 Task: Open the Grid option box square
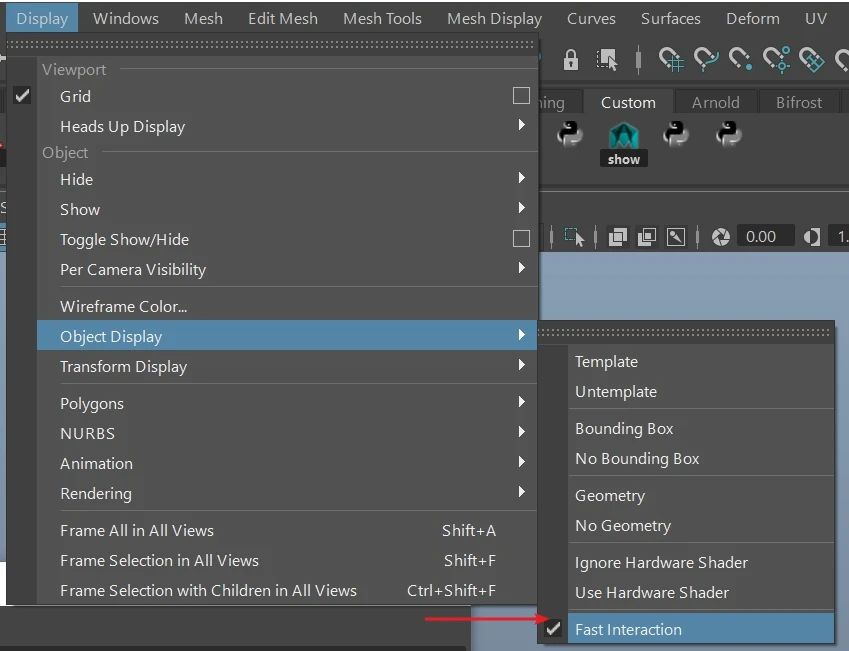click(521, 96)
